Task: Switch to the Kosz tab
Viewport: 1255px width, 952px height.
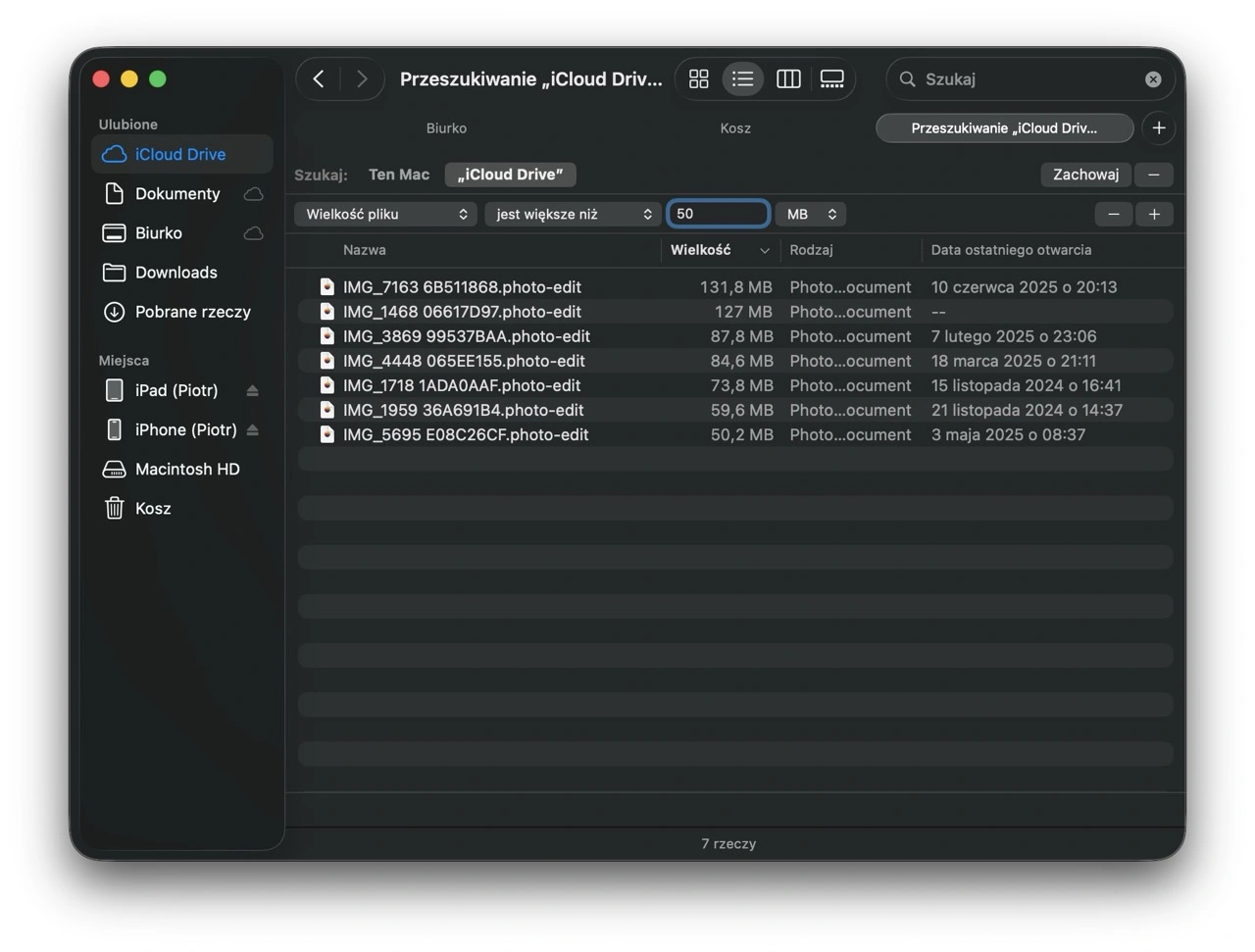Action: 735,128
